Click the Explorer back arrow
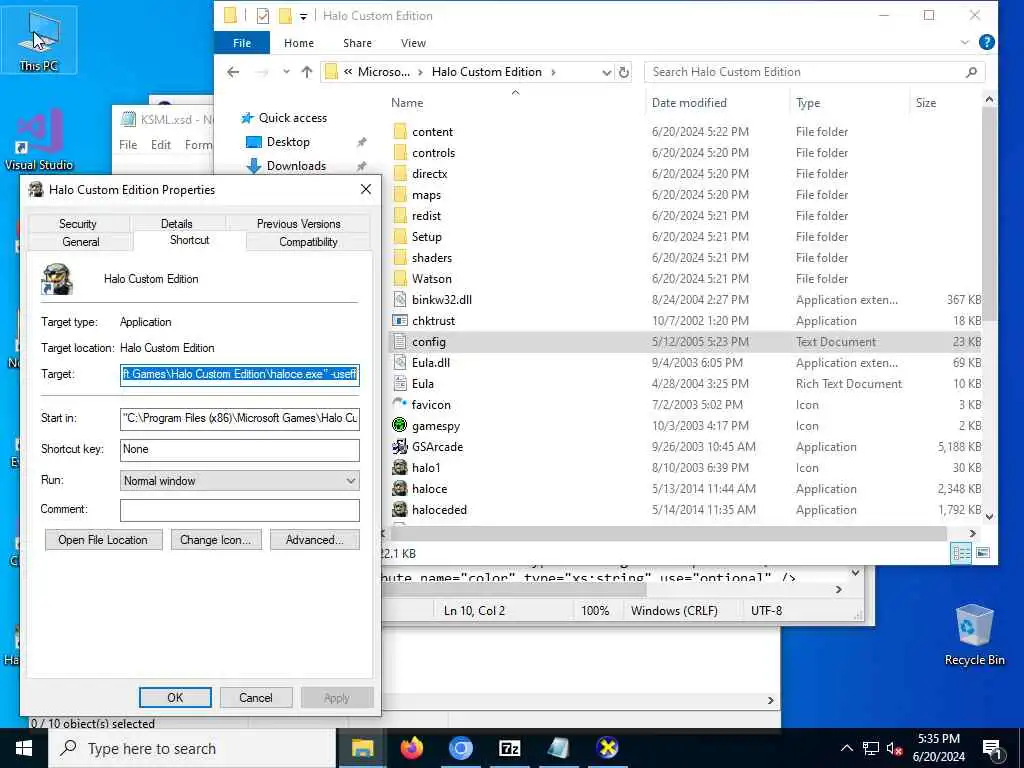The height and width of the screenshot is (768, 1024). (233, 72)
